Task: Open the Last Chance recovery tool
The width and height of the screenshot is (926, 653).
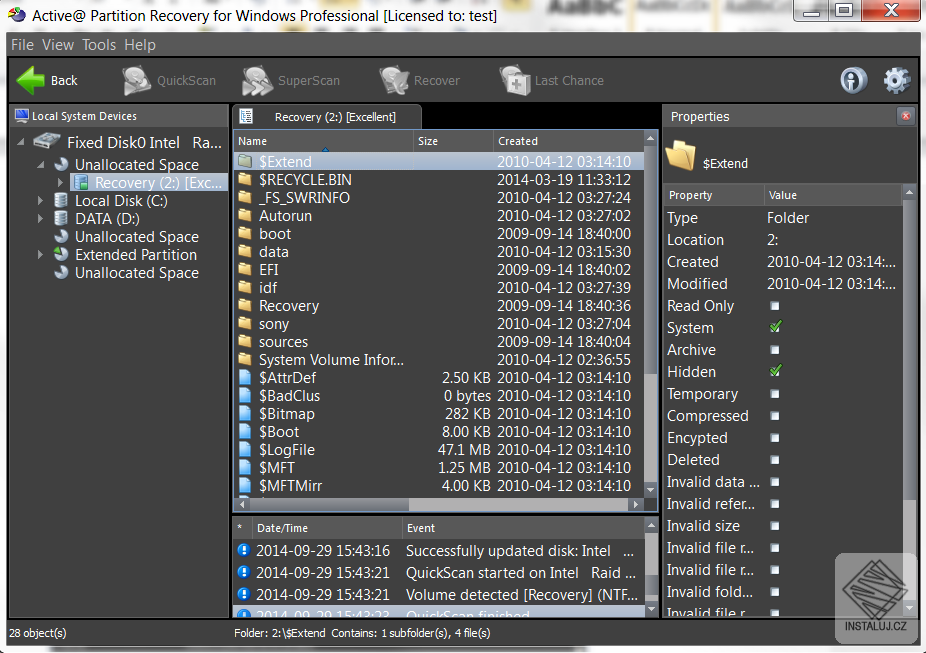Action: [552, 81]
